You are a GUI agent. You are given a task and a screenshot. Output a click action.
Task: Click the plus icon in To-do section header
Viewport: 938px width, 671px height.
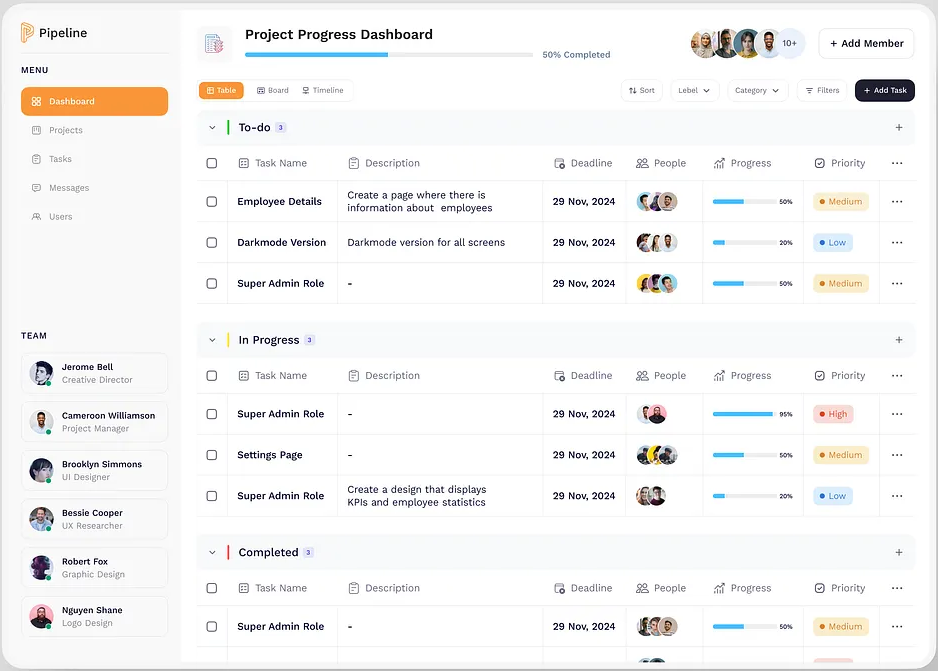(898, 128)
